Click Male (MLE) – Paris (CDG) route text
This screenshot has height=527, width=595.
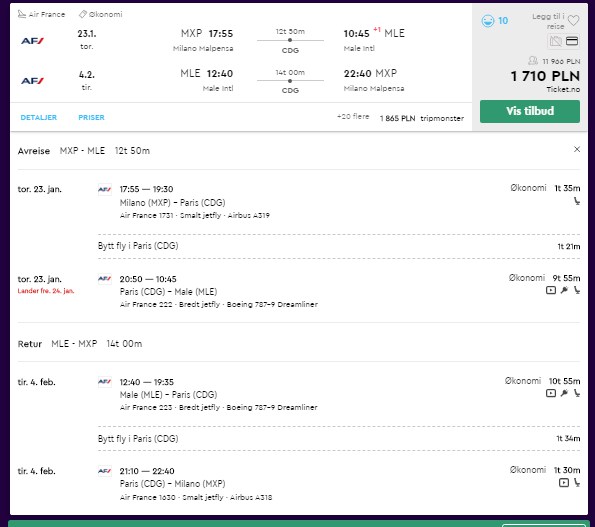pos(168,395)
